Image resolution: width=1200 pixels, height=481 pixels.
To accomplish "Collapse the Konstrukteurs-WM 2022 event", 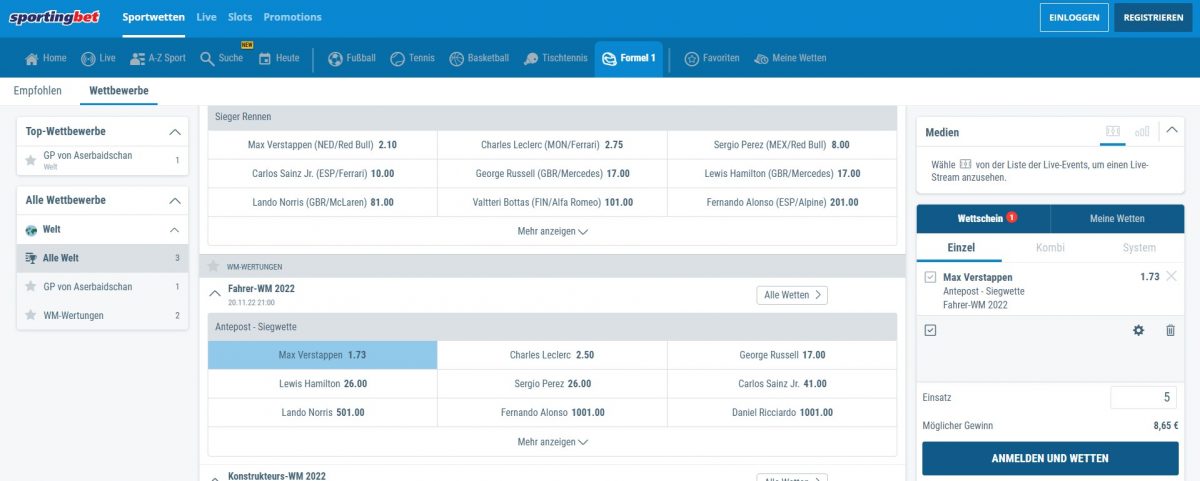I will 215,477.
